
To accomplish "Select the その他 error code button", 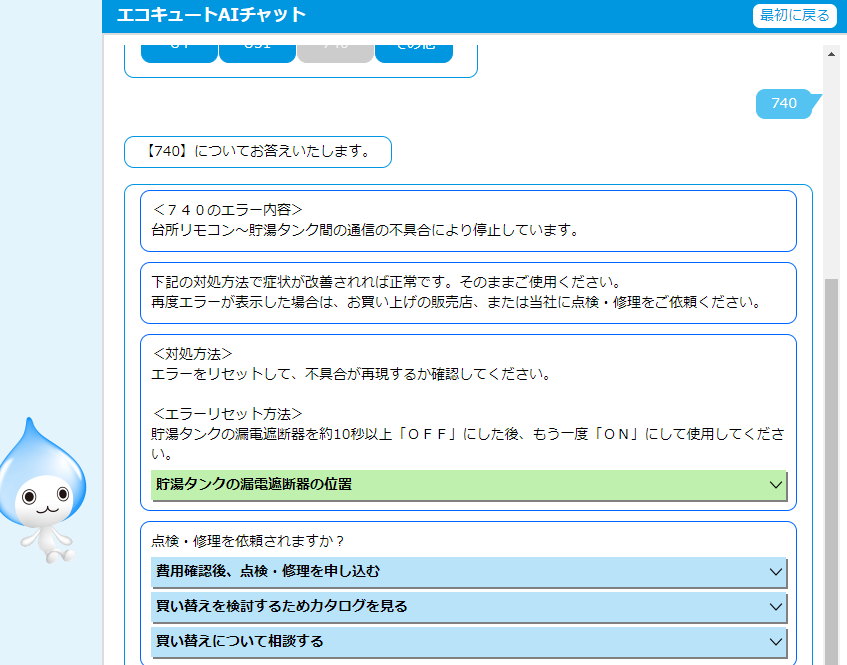I will point(413,49).
